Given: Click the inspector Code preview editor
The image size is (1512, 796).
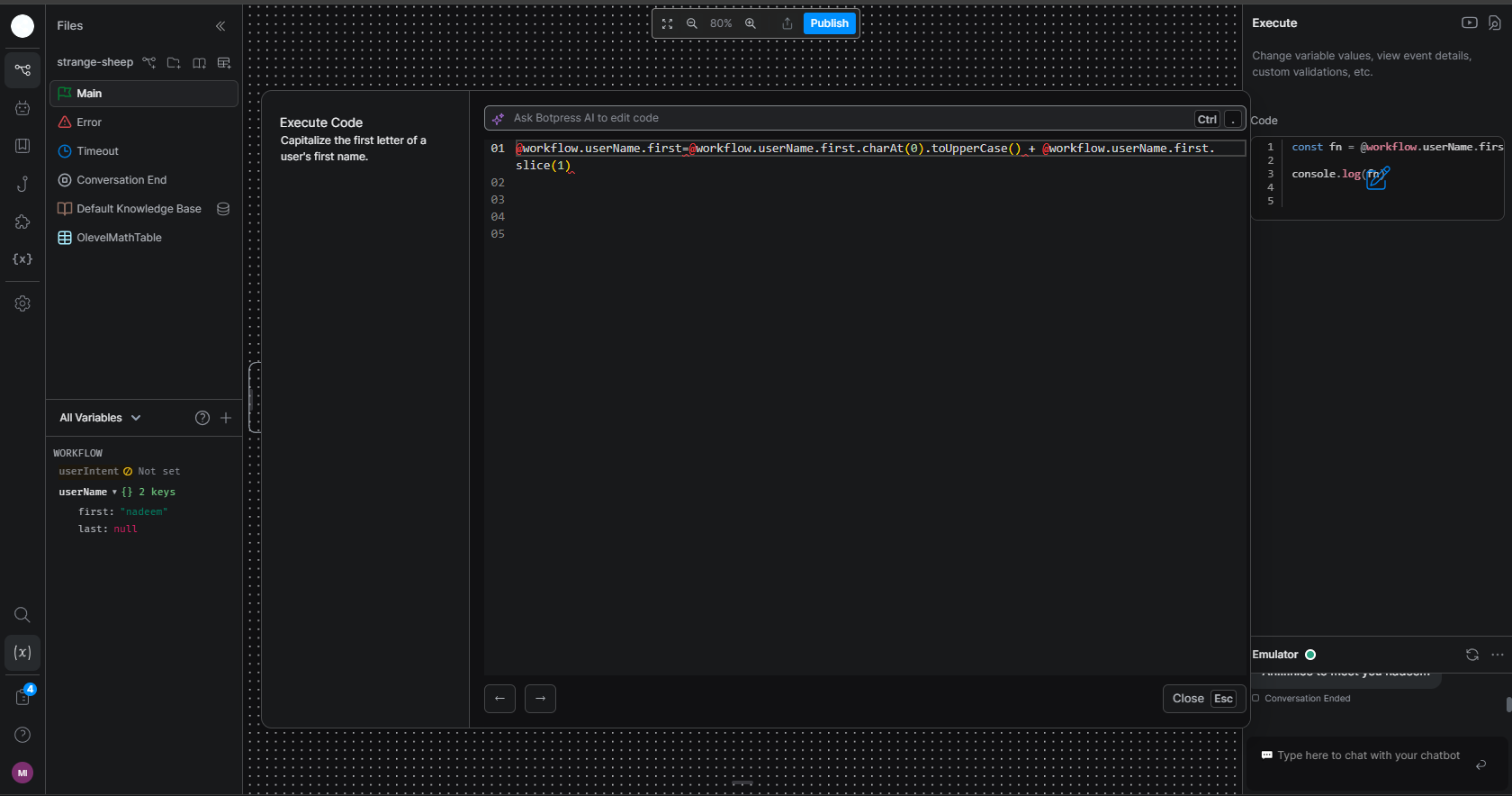Looking at the screenshot, I should click(1378, 177).
